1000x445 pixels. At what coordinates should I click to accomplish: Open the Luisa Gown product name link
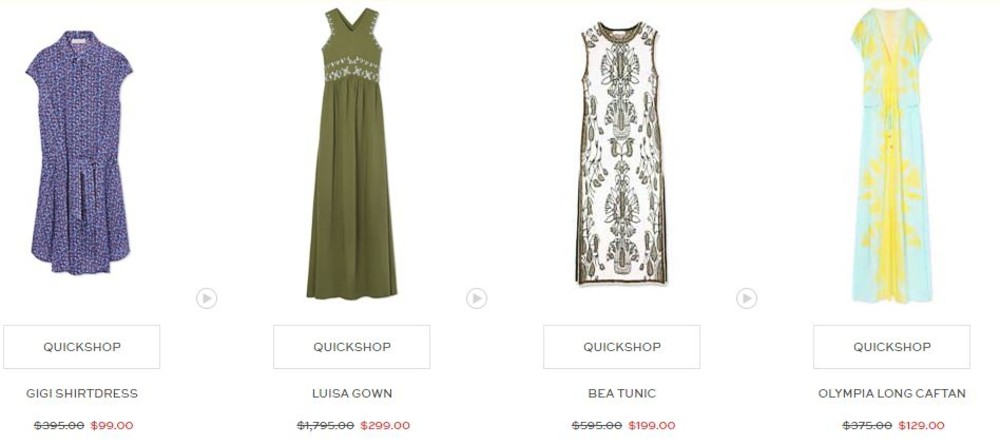click(352, 393)
